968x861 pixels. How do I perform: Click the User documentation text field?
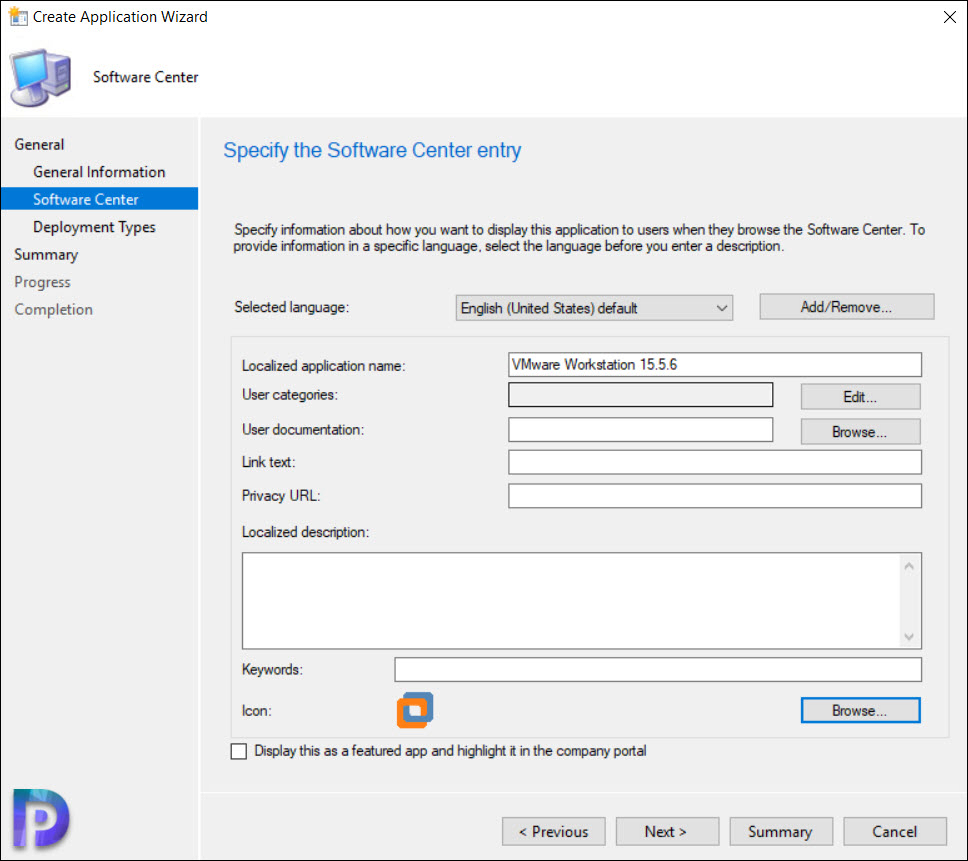(640, 430)
